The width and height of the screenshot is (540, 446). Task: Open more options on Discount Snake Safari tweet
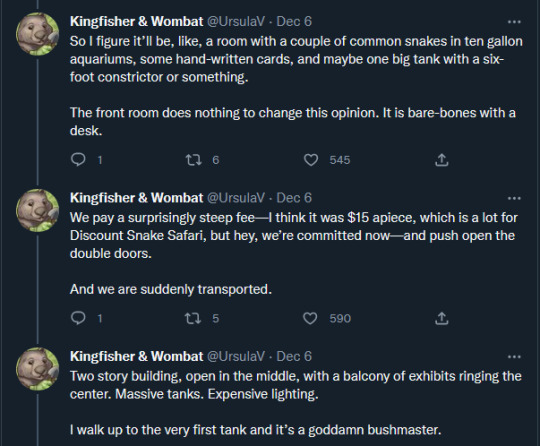click(x=514, y=198)
